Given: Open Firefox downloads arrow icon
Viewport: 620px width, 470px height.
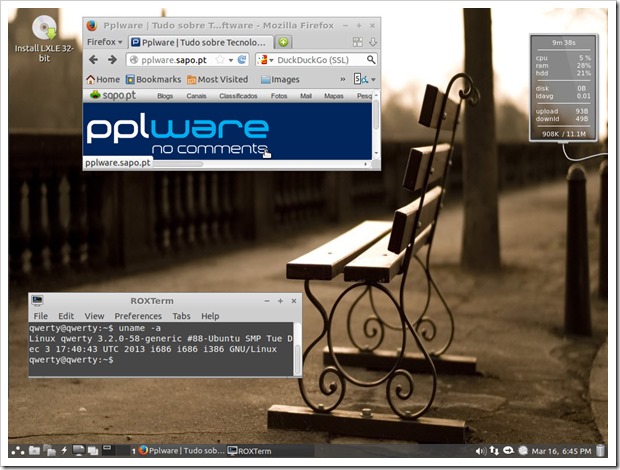Looking at the screenshot, I should click(372, 42).
